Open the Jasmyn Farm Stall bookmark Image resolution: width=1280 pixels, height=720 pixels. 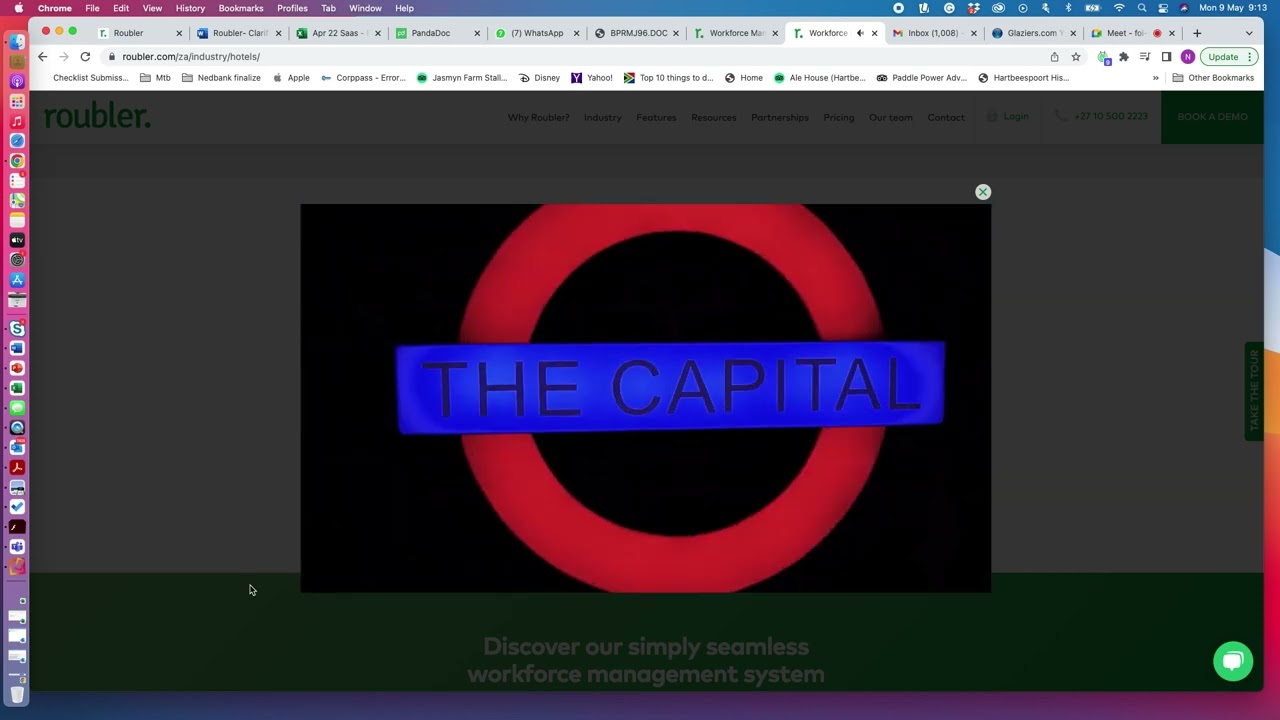coord(462,78)
